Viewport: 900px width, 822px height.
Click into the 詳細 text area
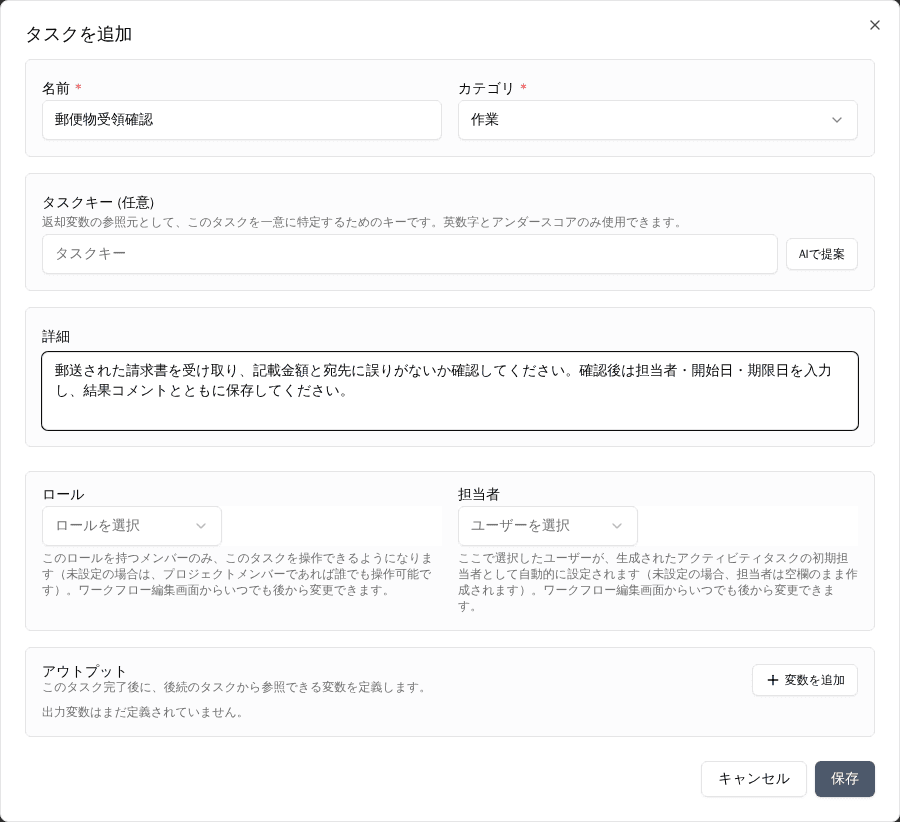pos(450,391)
